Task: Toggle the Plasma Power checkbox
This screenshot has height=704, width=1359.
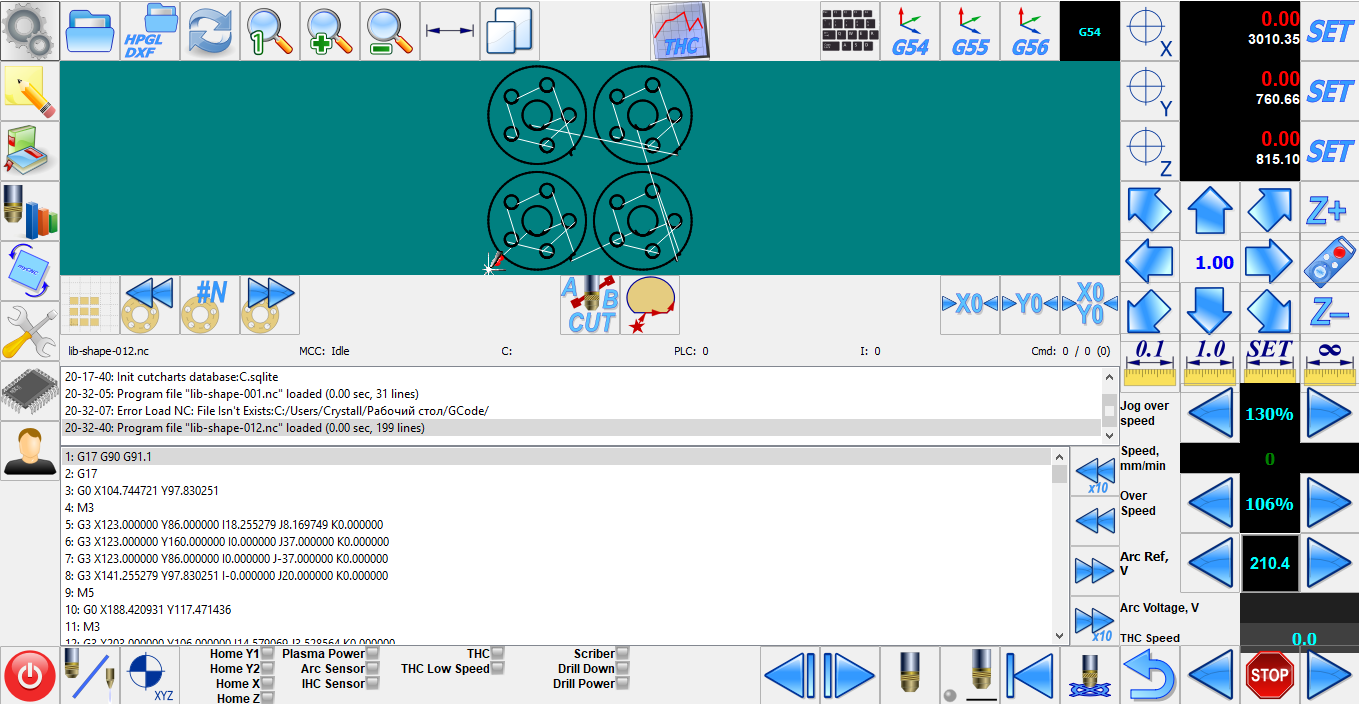Action: coord(373,654)
